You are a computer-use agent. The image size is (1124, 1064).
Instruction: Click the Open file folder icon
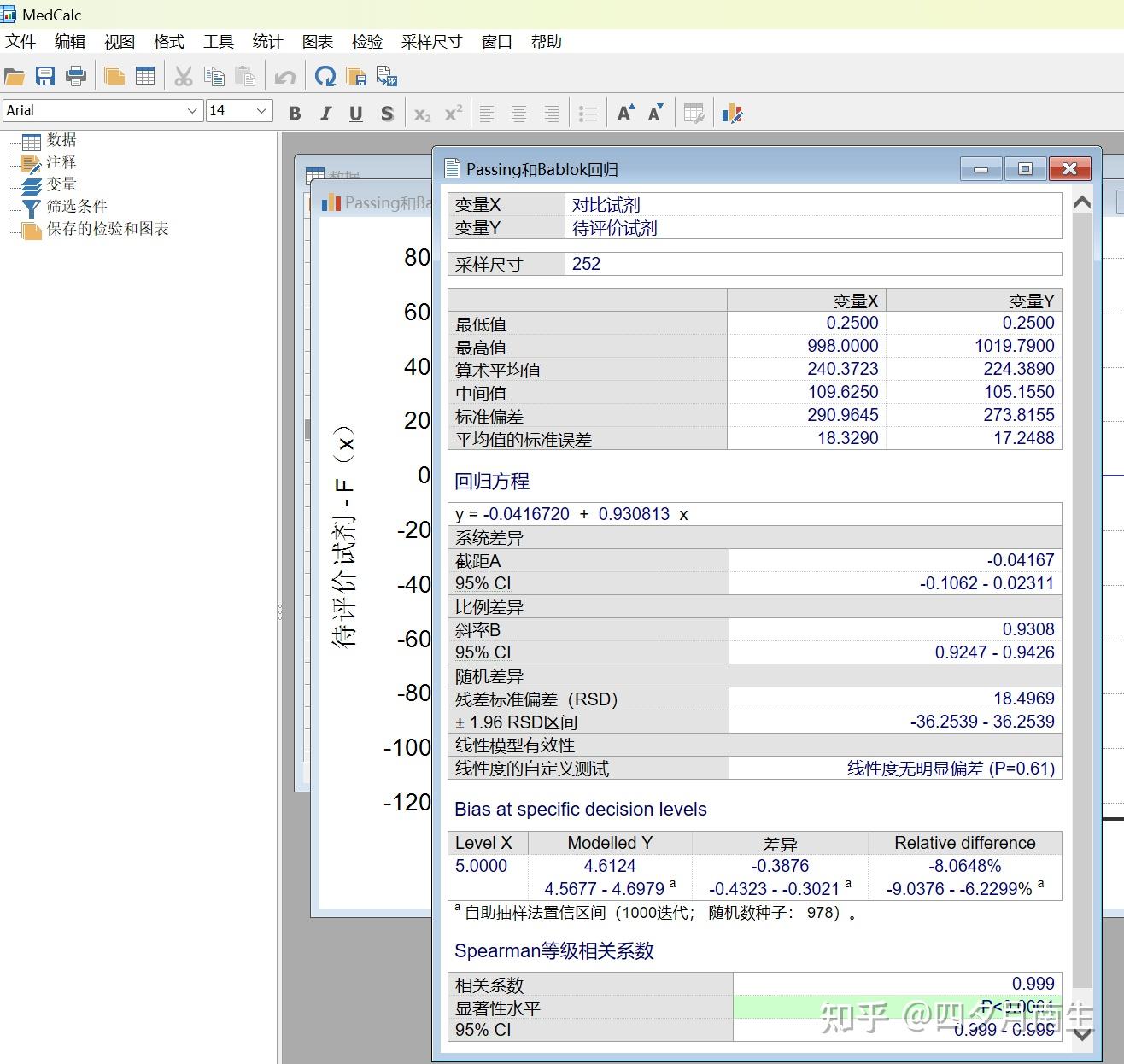tap(15, 77)
